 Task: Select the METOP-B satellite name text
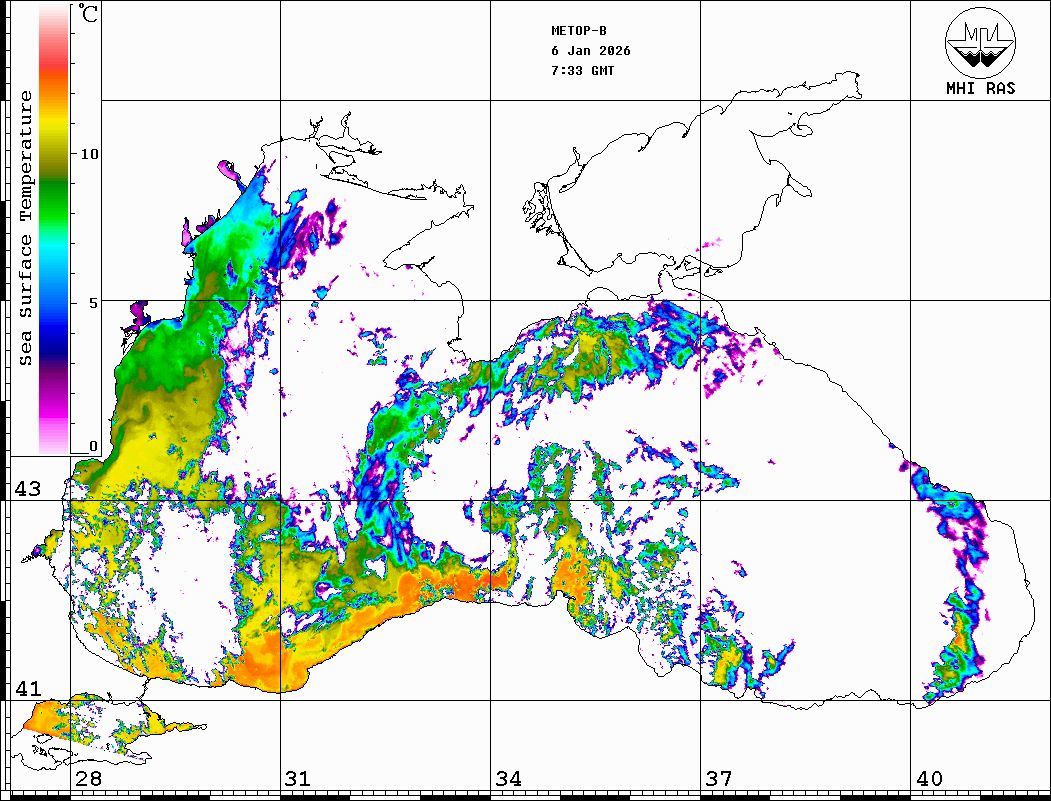(x=579, y=31)
